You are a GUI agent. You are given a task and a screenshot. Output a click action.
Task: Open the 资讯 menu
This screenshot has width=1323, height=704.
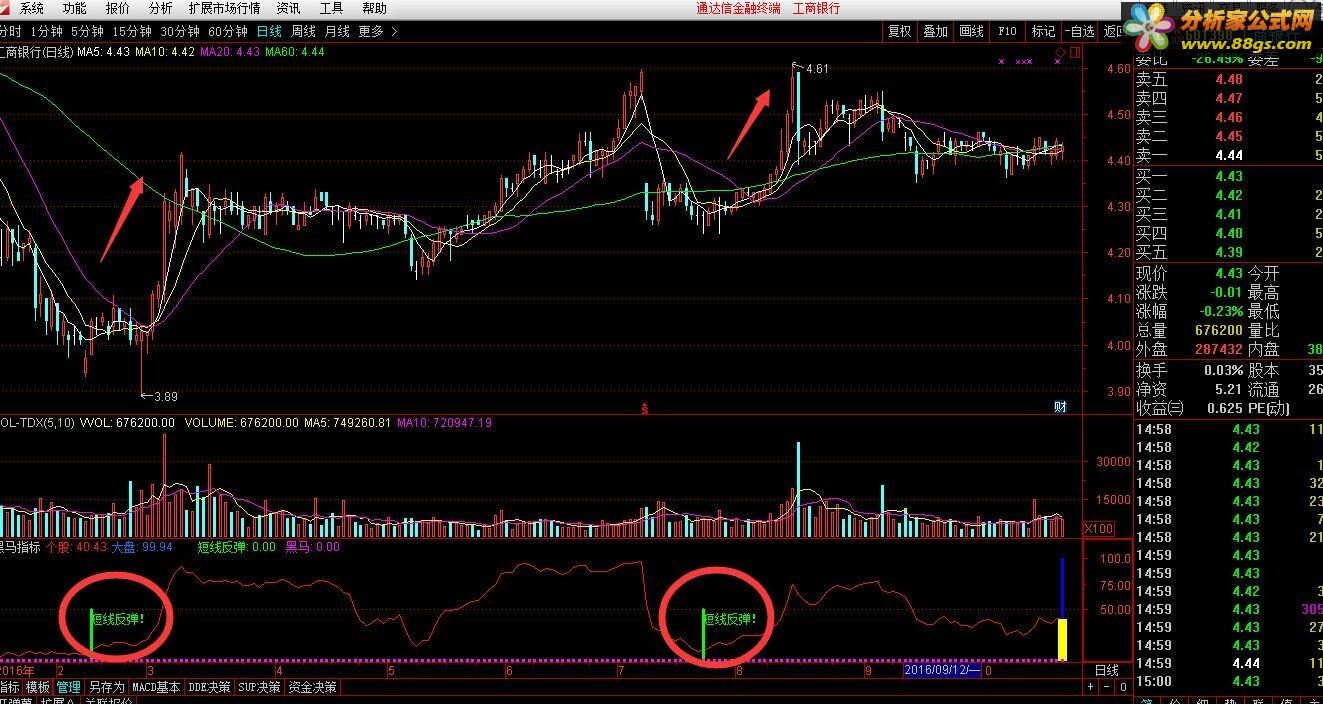(x=288, y=8)
